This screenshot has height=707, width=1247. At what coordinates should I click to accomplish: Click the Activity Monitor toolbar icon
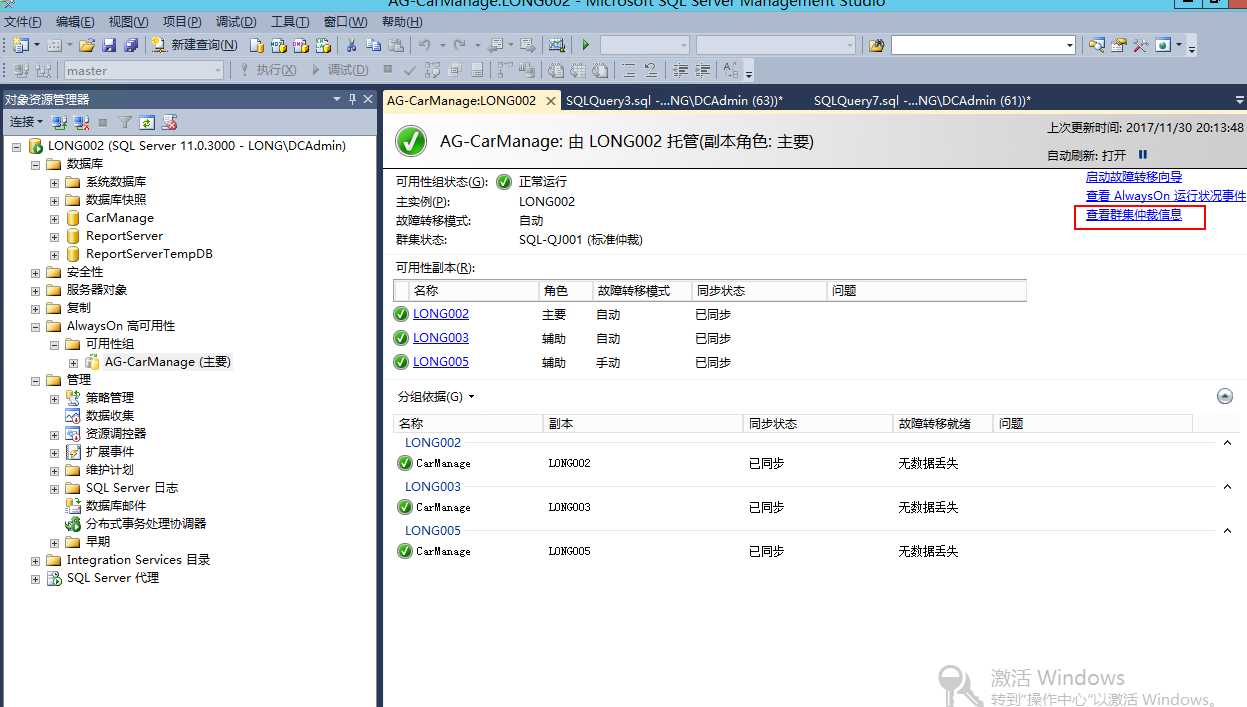pos(557,45)
